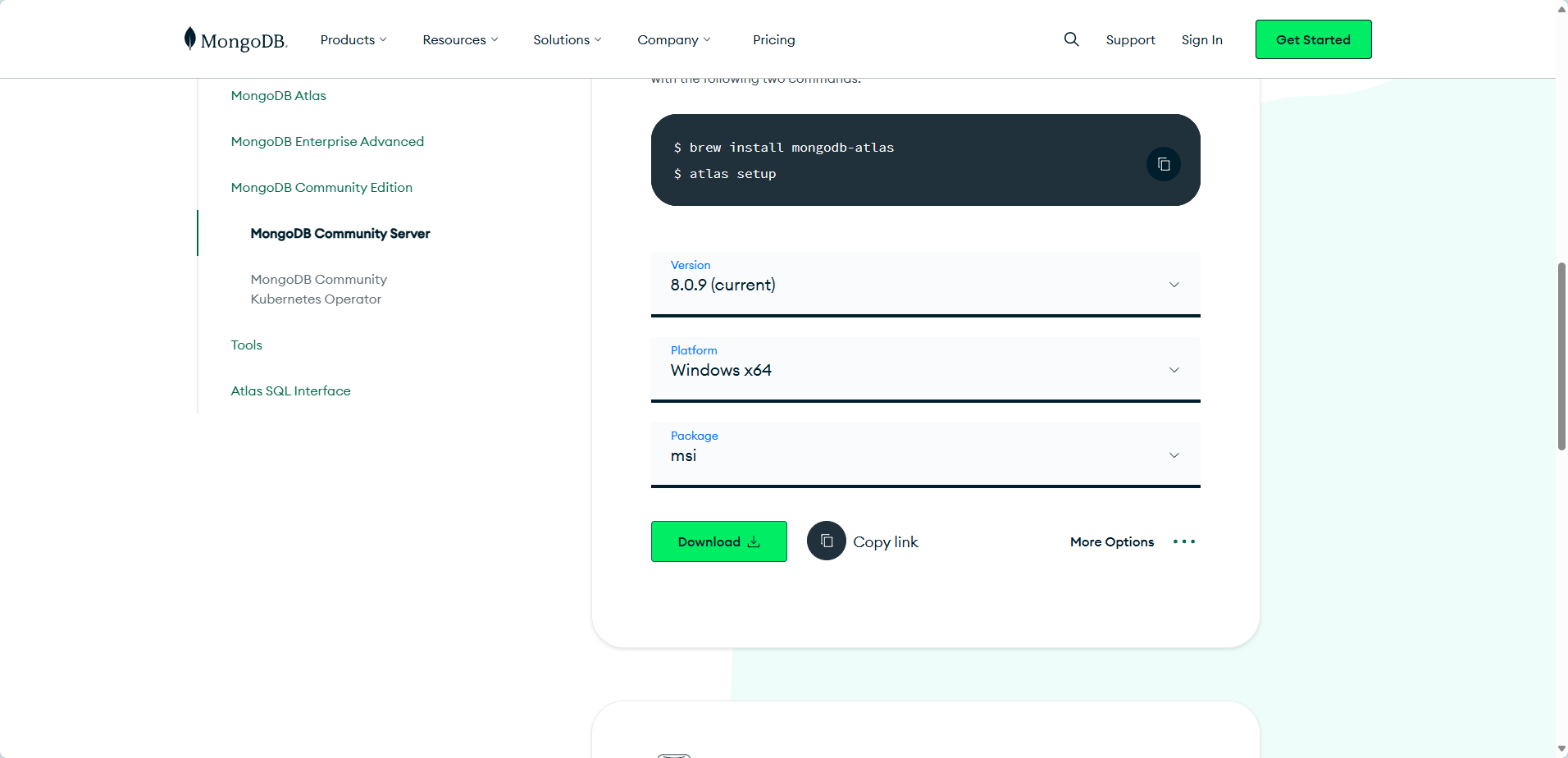
Task: Click the scrollbar down arrow
Action: tap(1561, 749)
